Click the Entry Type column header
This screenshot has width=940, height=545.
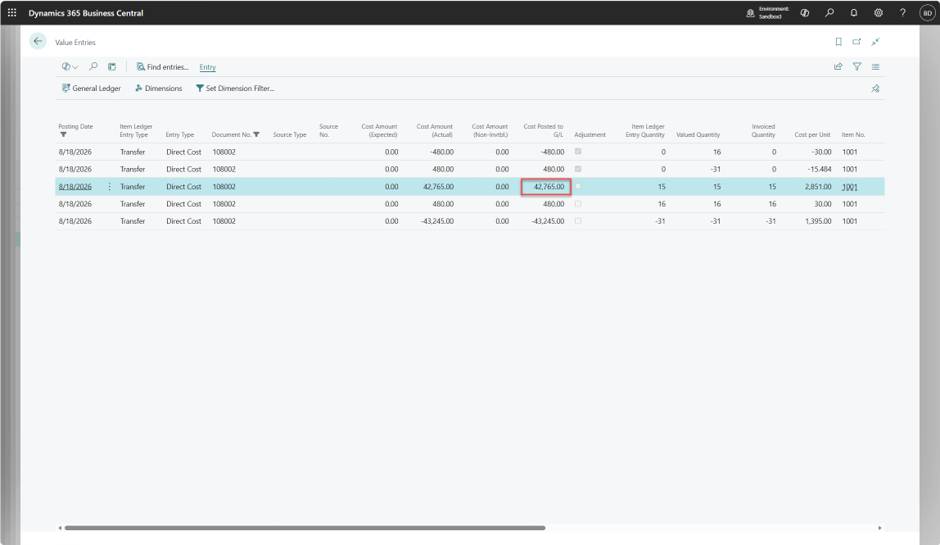click(x=180, y=135)
